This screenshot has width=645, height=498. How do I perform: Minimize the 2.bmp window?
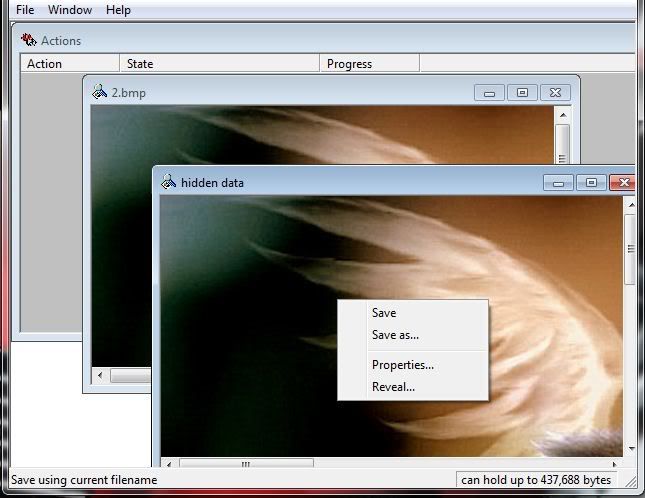[x=489, y=93]
